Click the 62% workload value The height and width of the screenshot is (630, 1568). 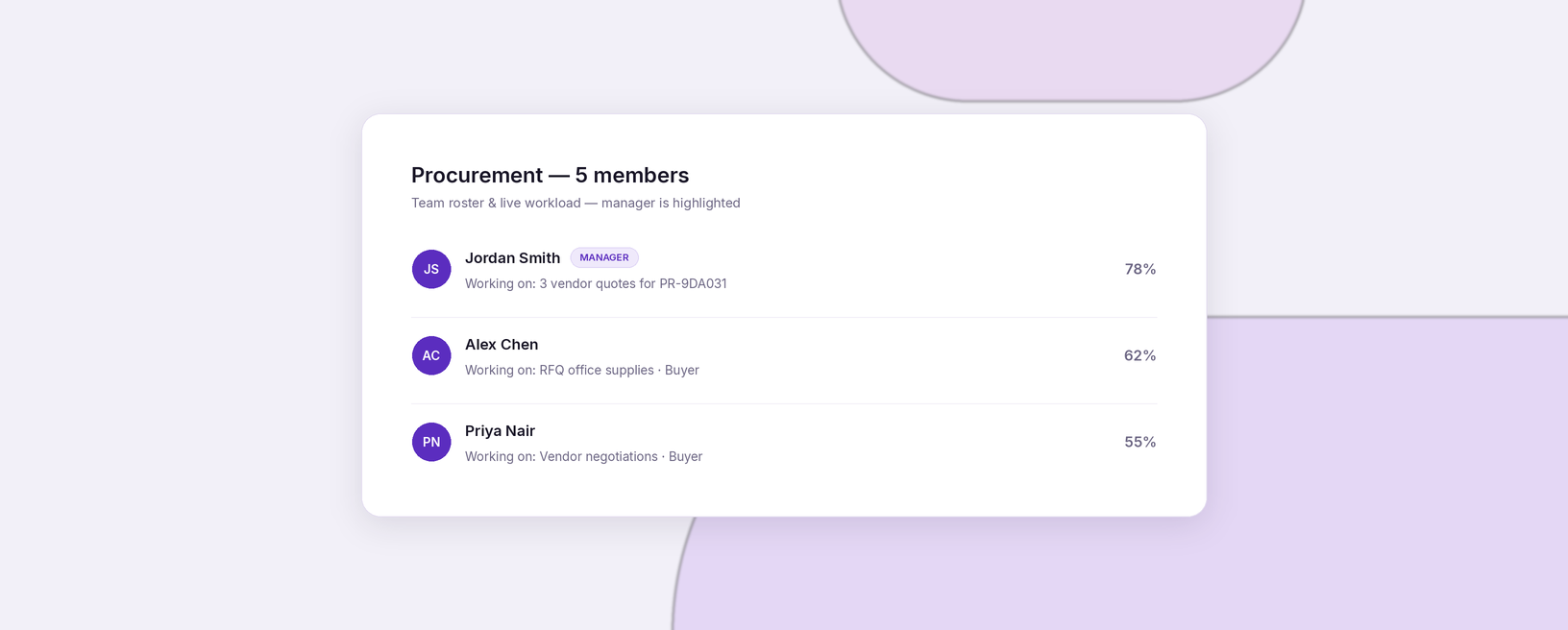click(x=1140, y=355)
